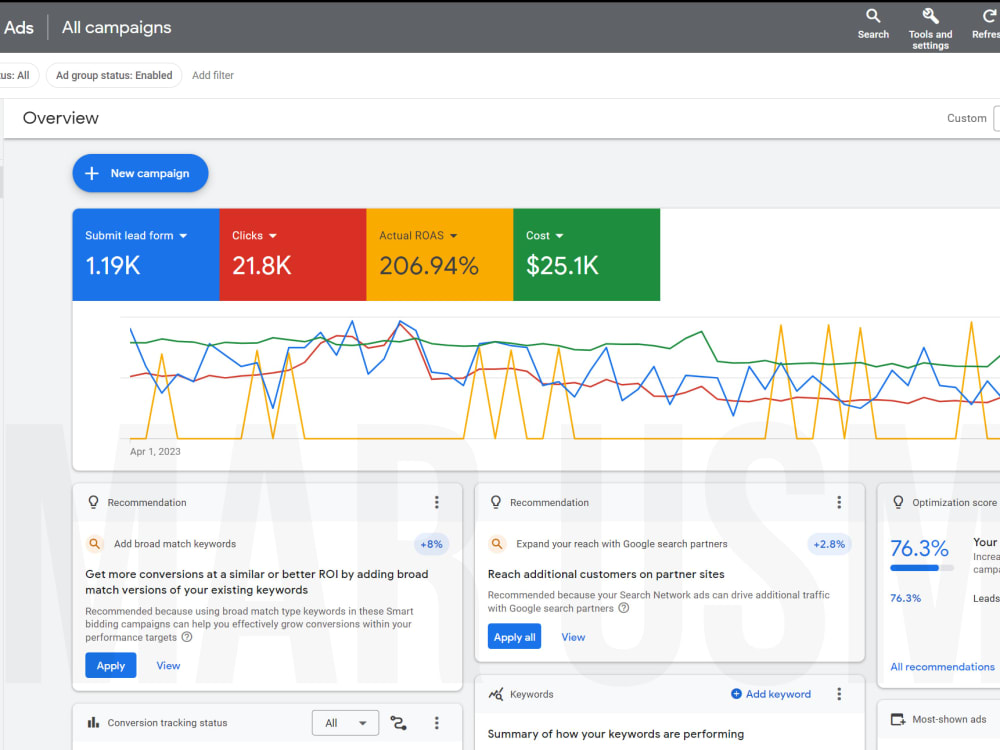Open three-dot menu on search partners recommendation
This screenshot has width=1000, height=750.
click(x=839, y=503)
